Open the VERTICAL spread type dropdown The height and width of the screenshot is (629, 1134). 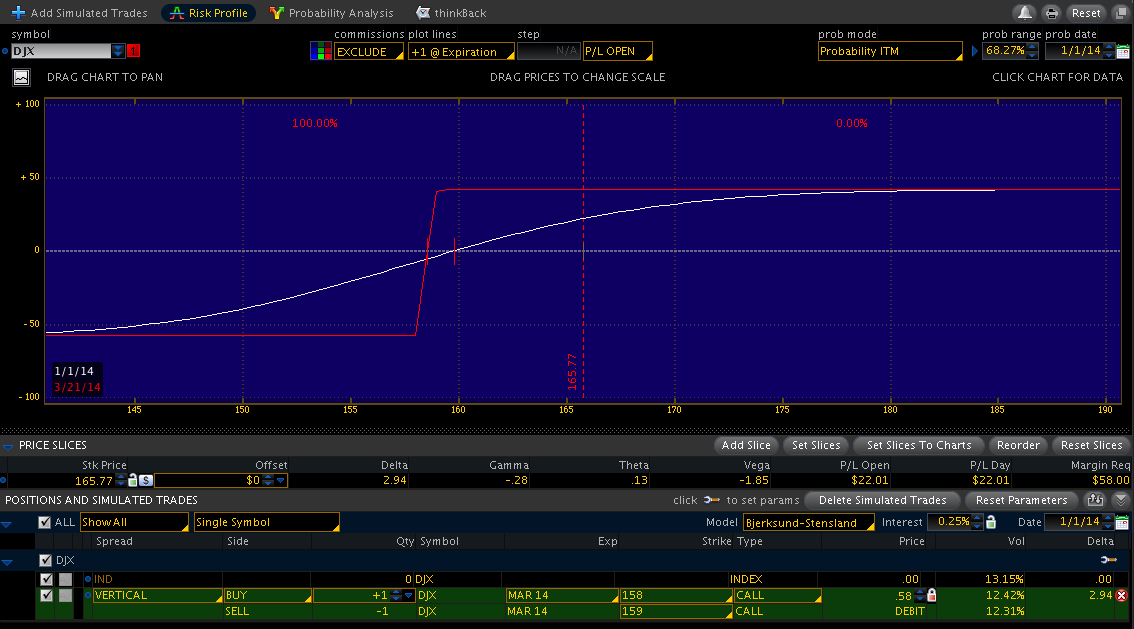(x=157, y=595)
